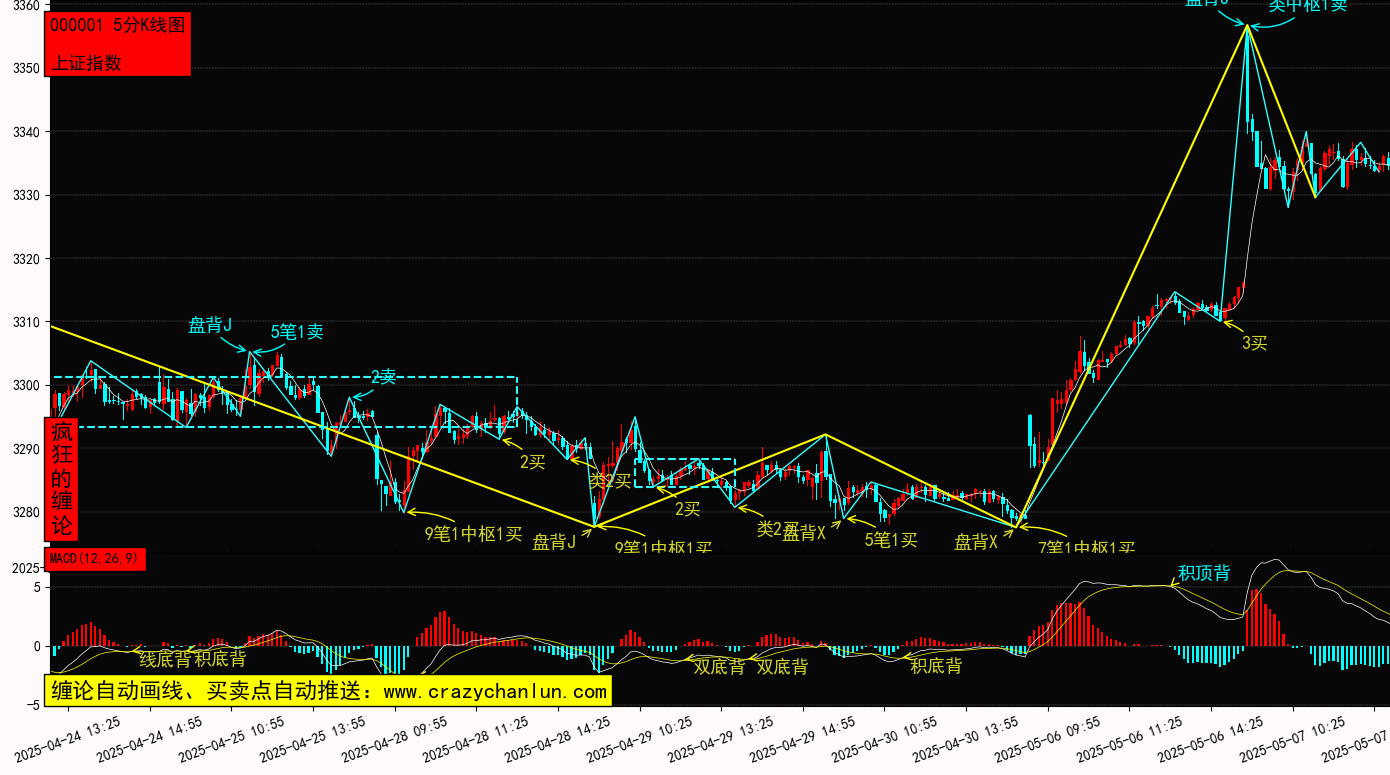Viewport: 1390px width, 775px height.
Task: Click the MACD axis value 0
Action: tap(35, 646)
